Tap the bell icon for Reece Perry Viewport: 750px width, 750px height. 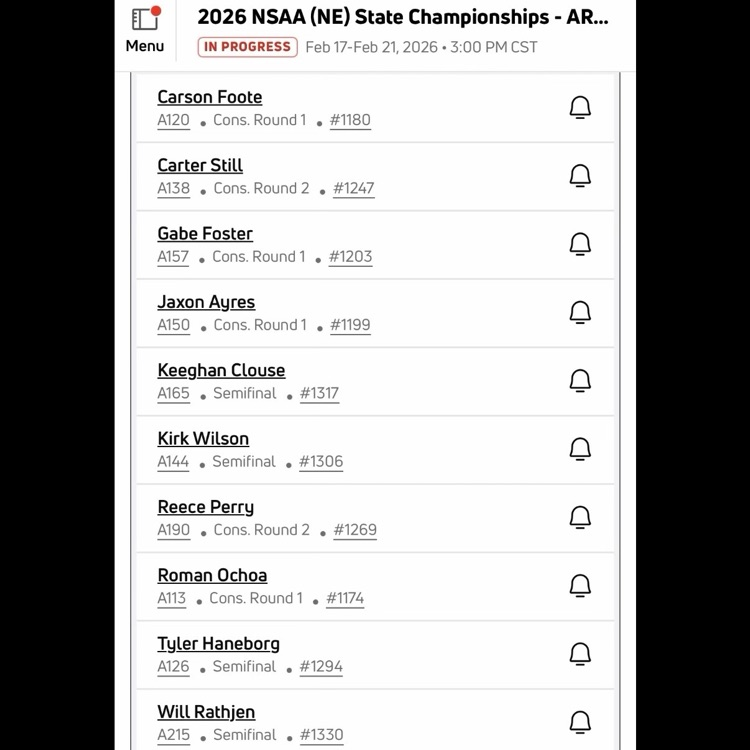(580, 518)
